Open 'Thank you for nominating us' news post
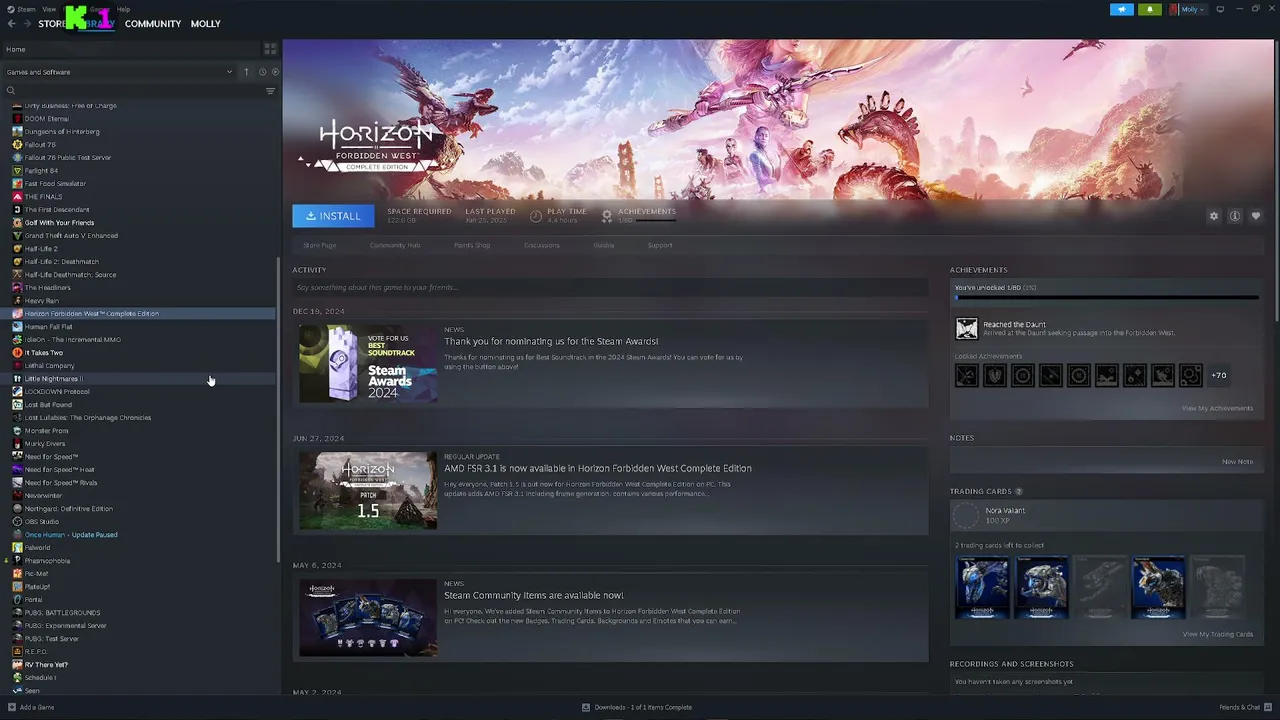1280x720 pixels. pos(551,341)
